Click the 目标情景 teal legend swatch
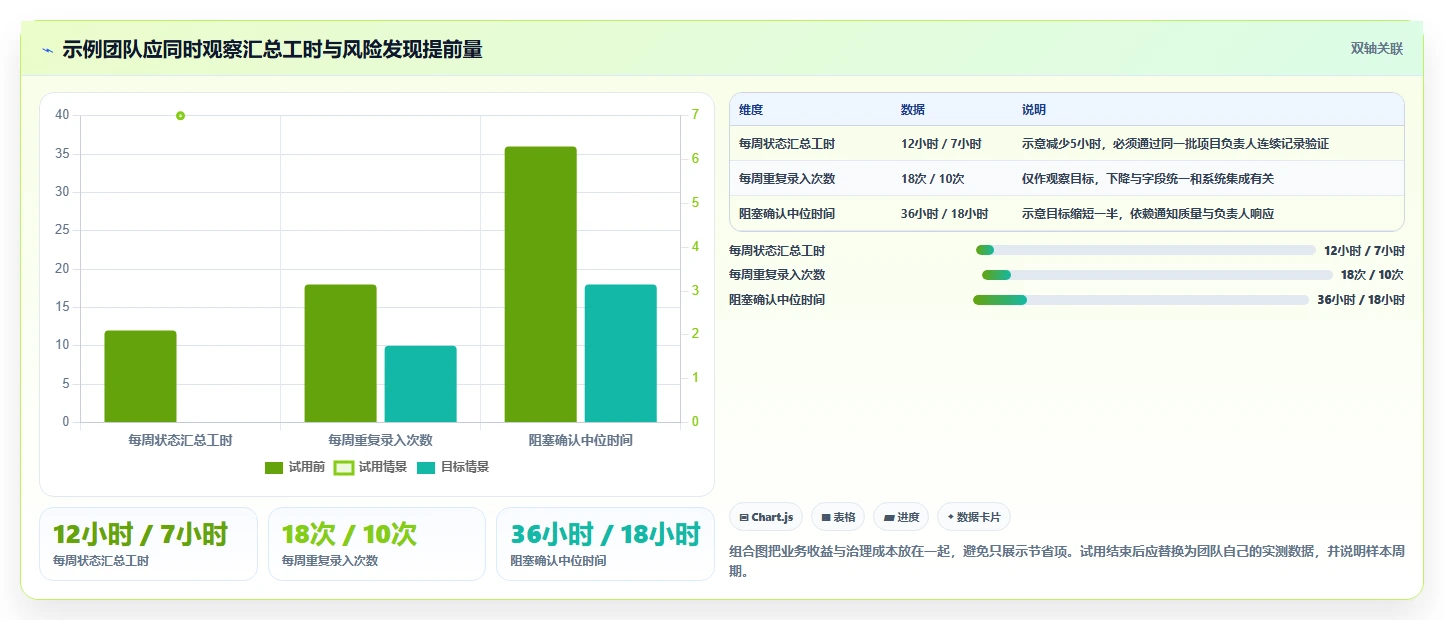Viewport: 1444px width, 620px height. click(426, 467)
